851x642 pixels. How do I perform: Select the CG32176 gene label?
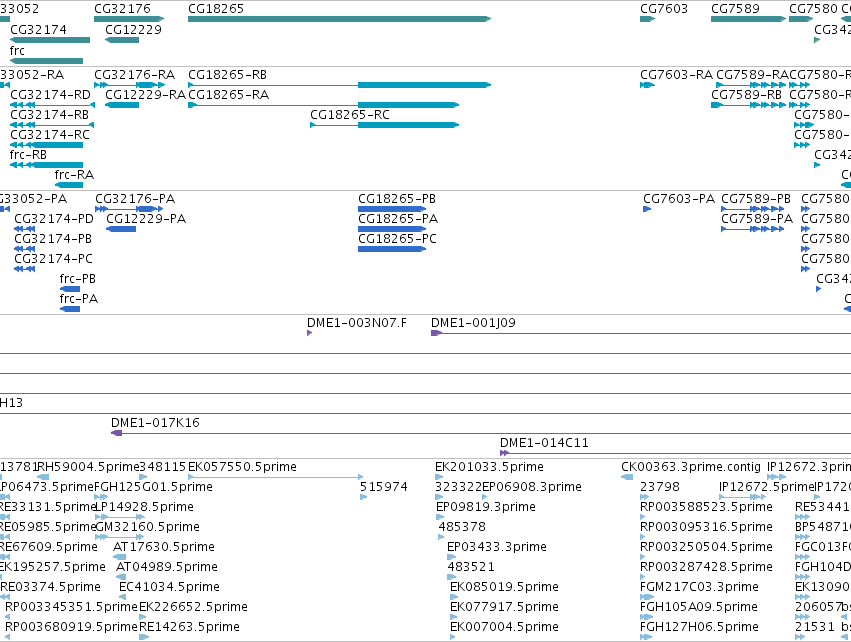(x=122, y=9)
